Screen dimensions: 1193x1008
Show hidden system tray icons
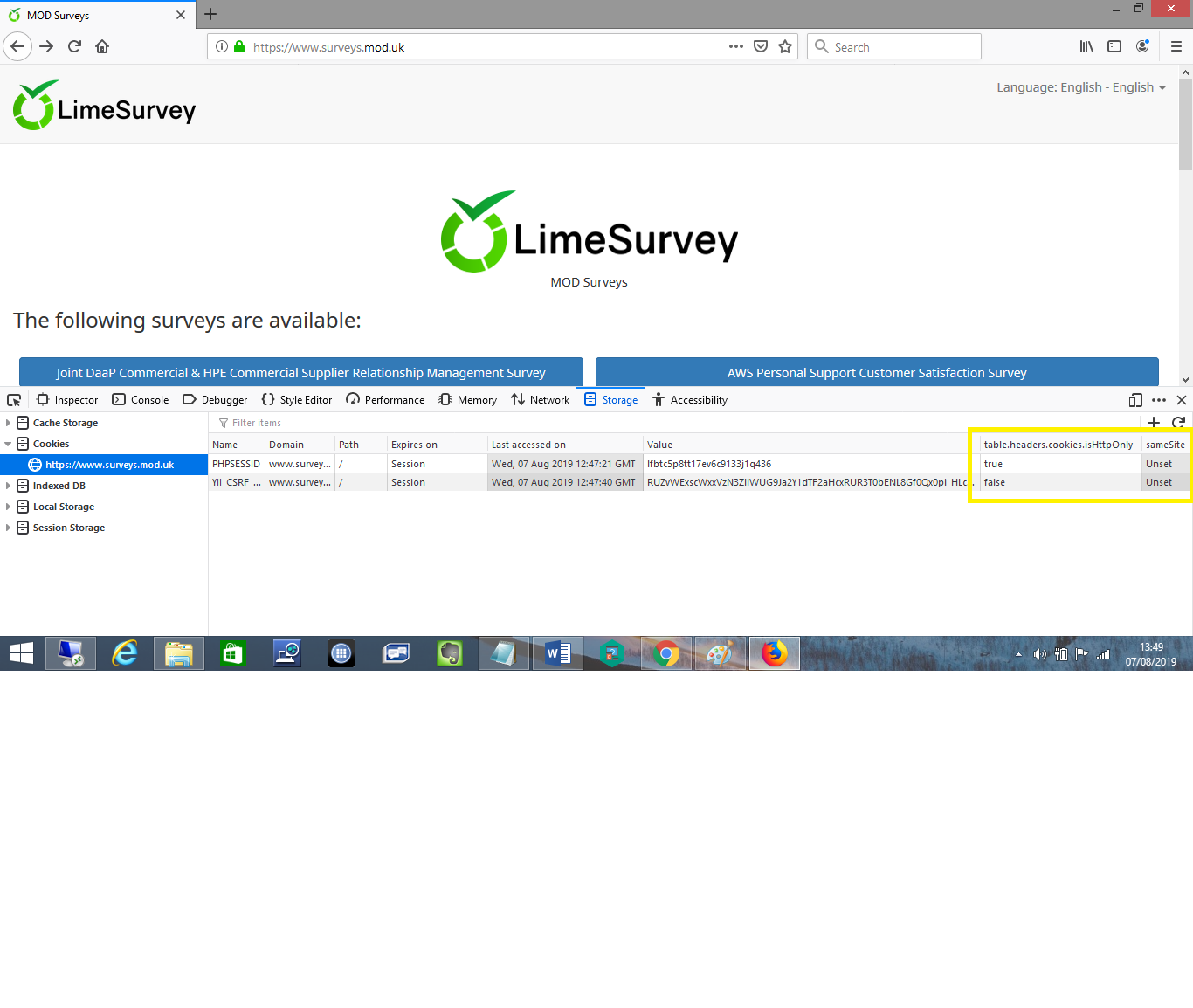1018,654
